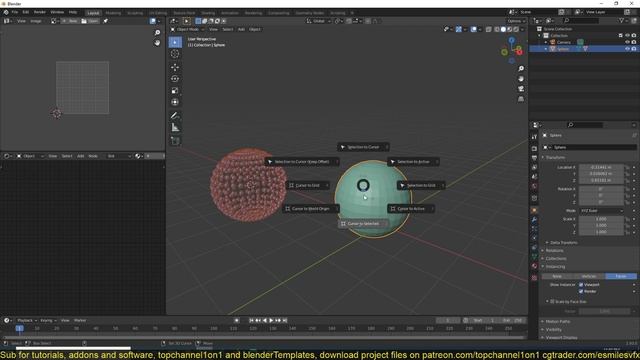Viewport: 640px width, 360px height.
Task: Click the red X axis gizmo handle
Action: (519, 51)
